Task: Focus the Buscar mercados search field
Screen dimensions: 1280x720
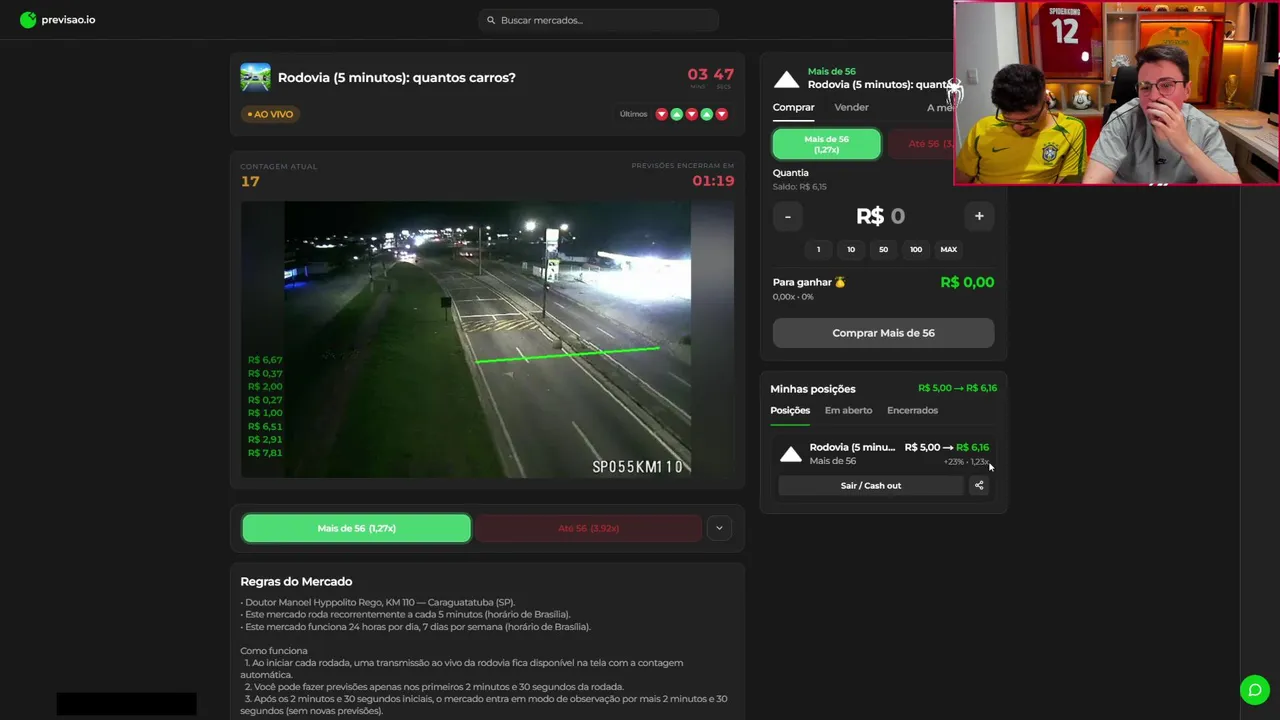Action: [598, 20]
